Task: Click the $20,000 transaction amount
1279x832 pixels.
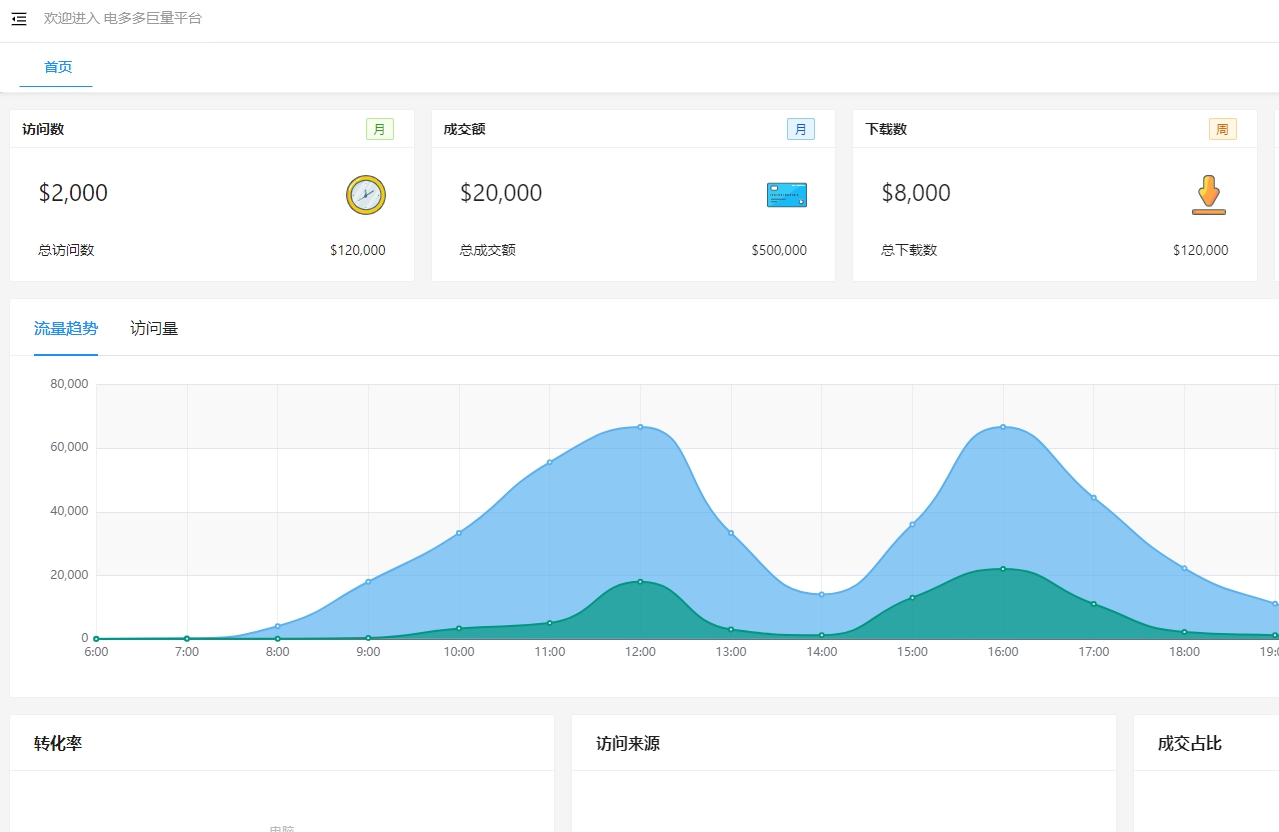Action: (501, 193)
